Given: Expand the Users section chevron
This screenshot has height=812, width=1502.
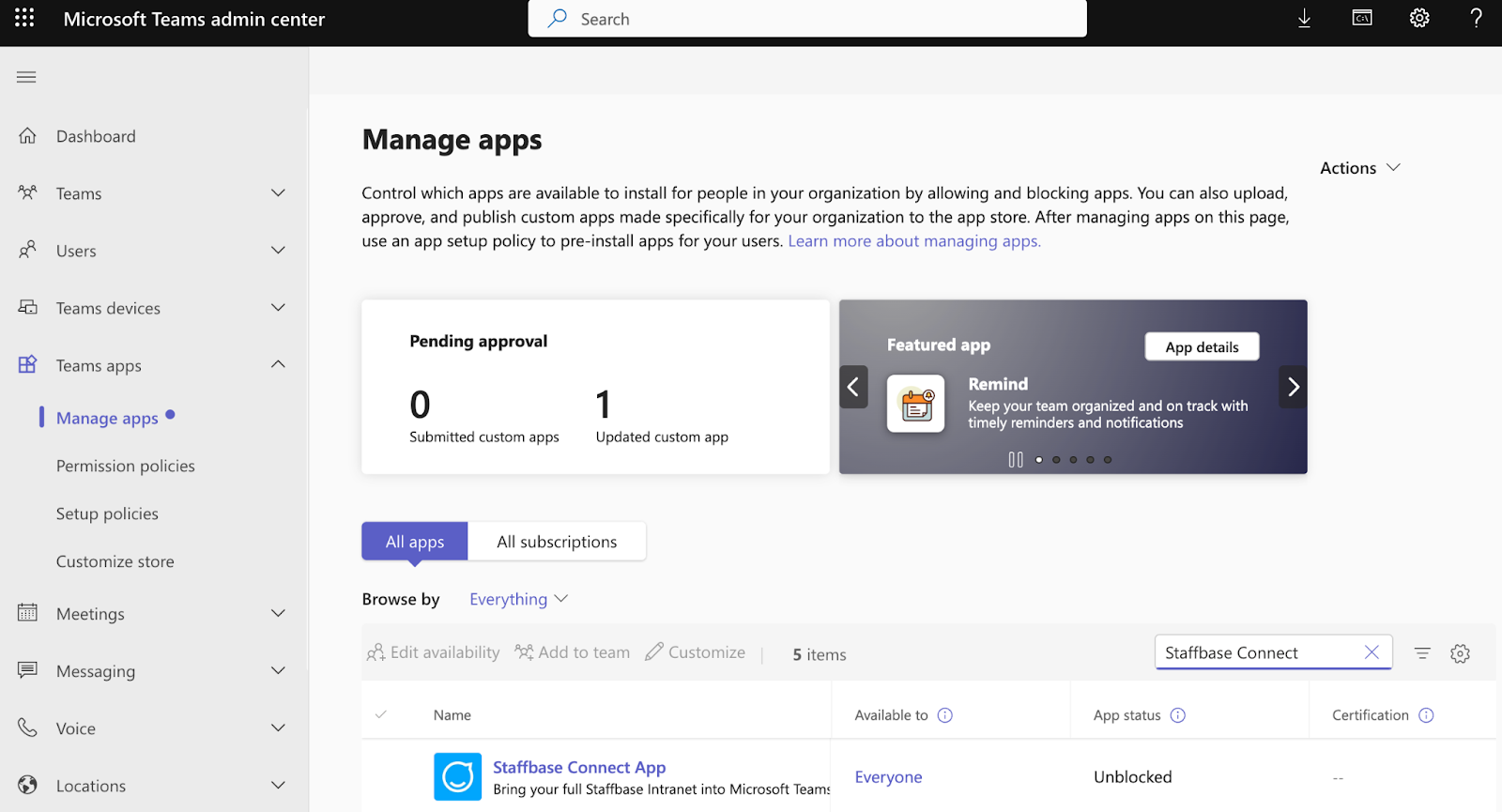Looking at the screenshot, I should [278, 250].
